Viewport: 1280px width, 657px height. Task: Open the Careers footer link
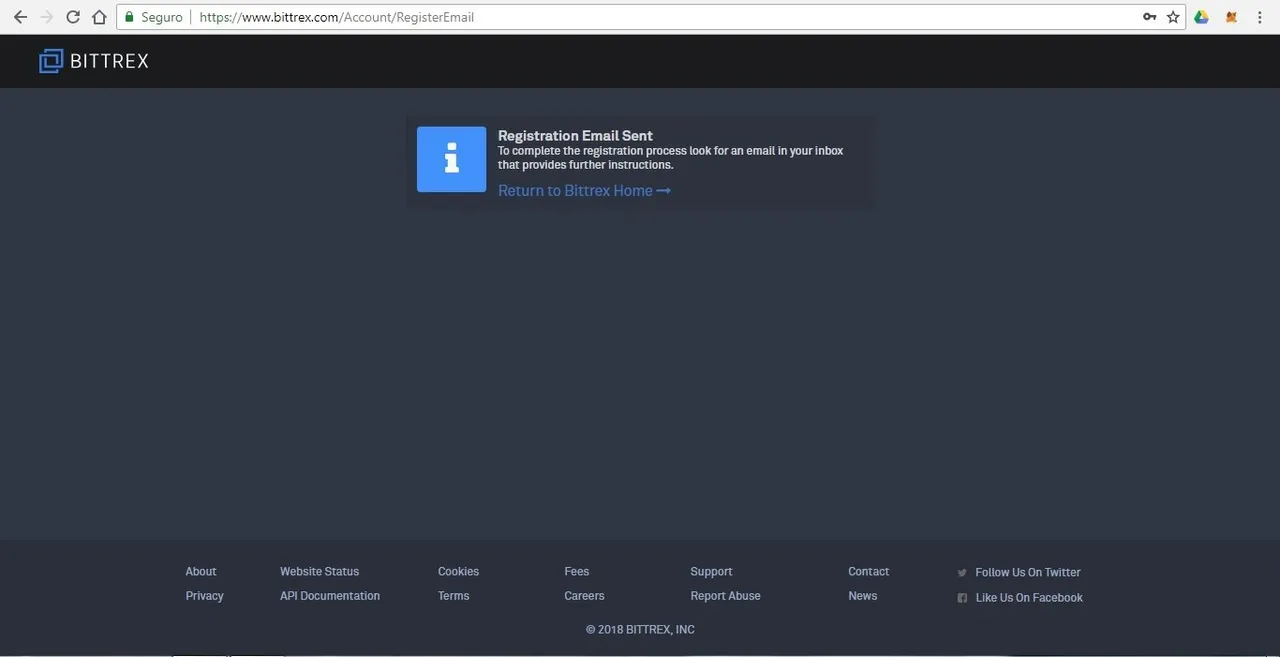[584, 596]
